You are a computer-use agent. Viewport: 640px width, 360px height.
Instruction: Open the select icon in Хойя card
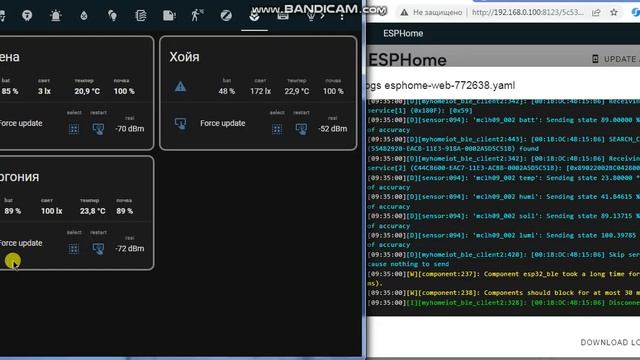(277, 129)
